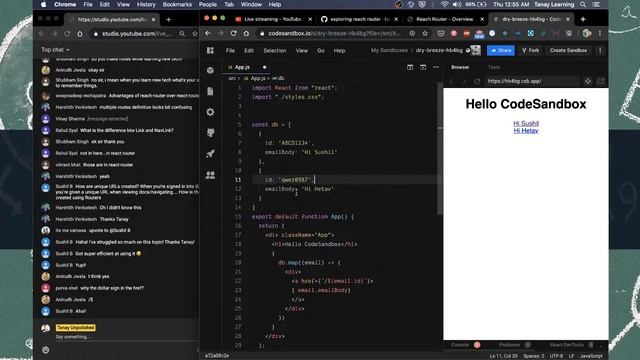The width and height of the screenshot is (640, 360).
Task: Open the File Explorer sidebar icon
Action: (210, 91)
